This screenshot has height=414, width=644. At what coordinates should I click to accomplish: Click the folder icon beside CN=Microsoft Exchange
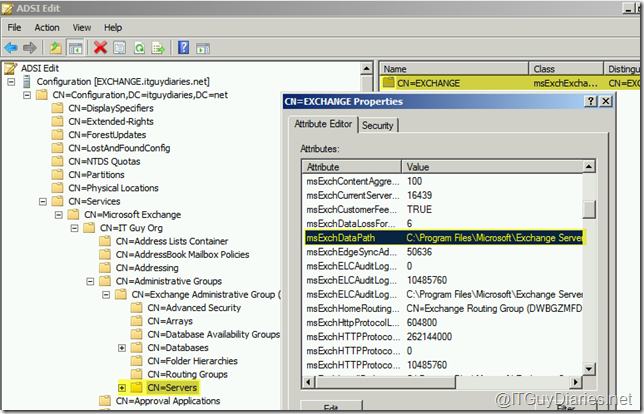73,214
